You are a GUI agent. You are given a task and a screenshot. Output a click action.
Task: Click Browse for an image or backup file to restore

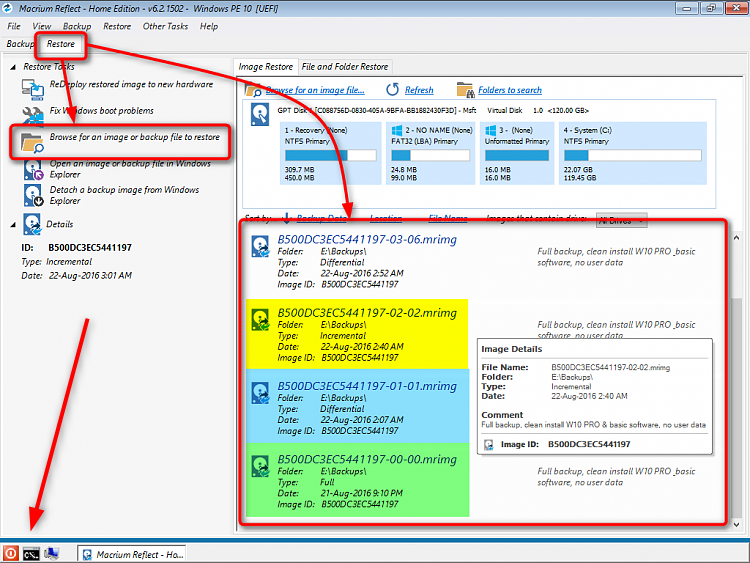[135, 137]
